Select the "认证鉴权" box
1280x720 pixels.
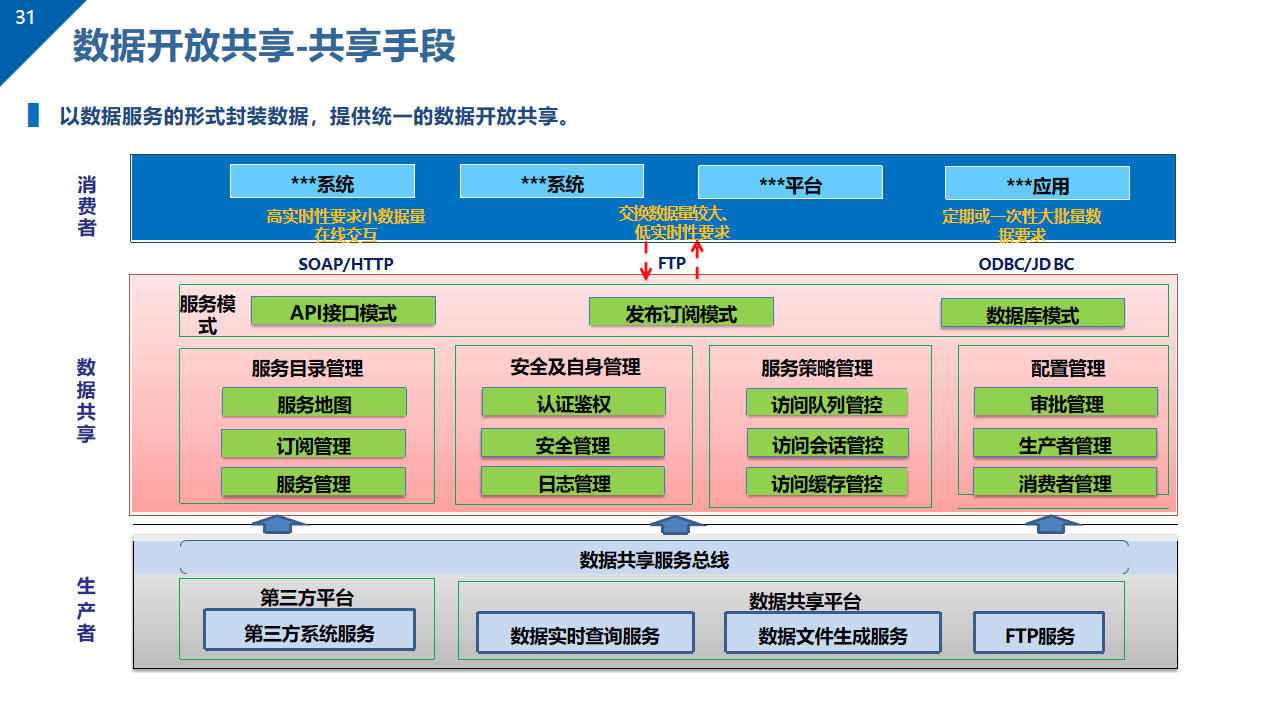pos(573,402)
